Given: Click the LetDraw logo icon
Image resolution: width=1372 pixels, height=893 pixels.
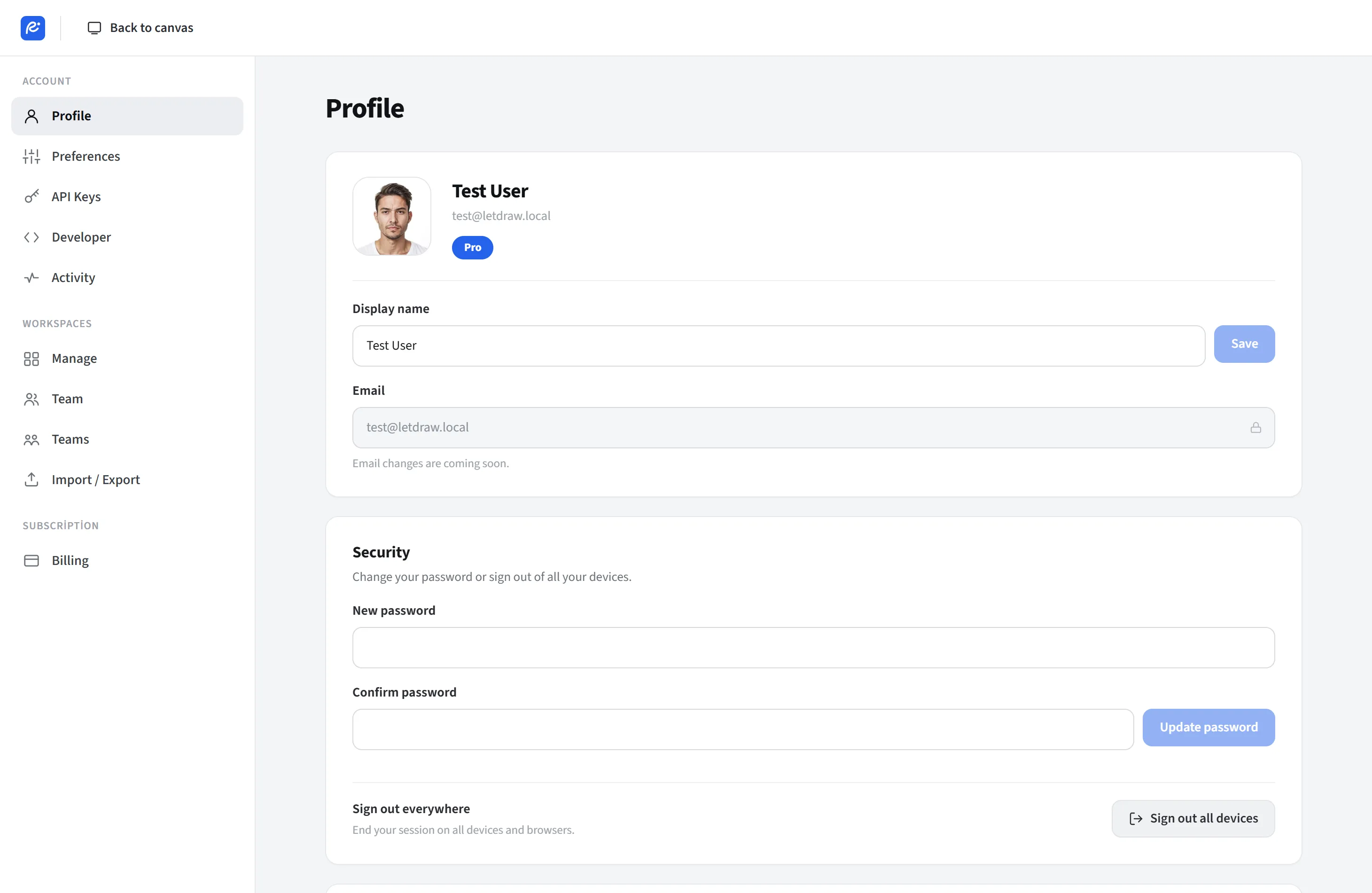Looking at the screenshot, I should point(33,28).
